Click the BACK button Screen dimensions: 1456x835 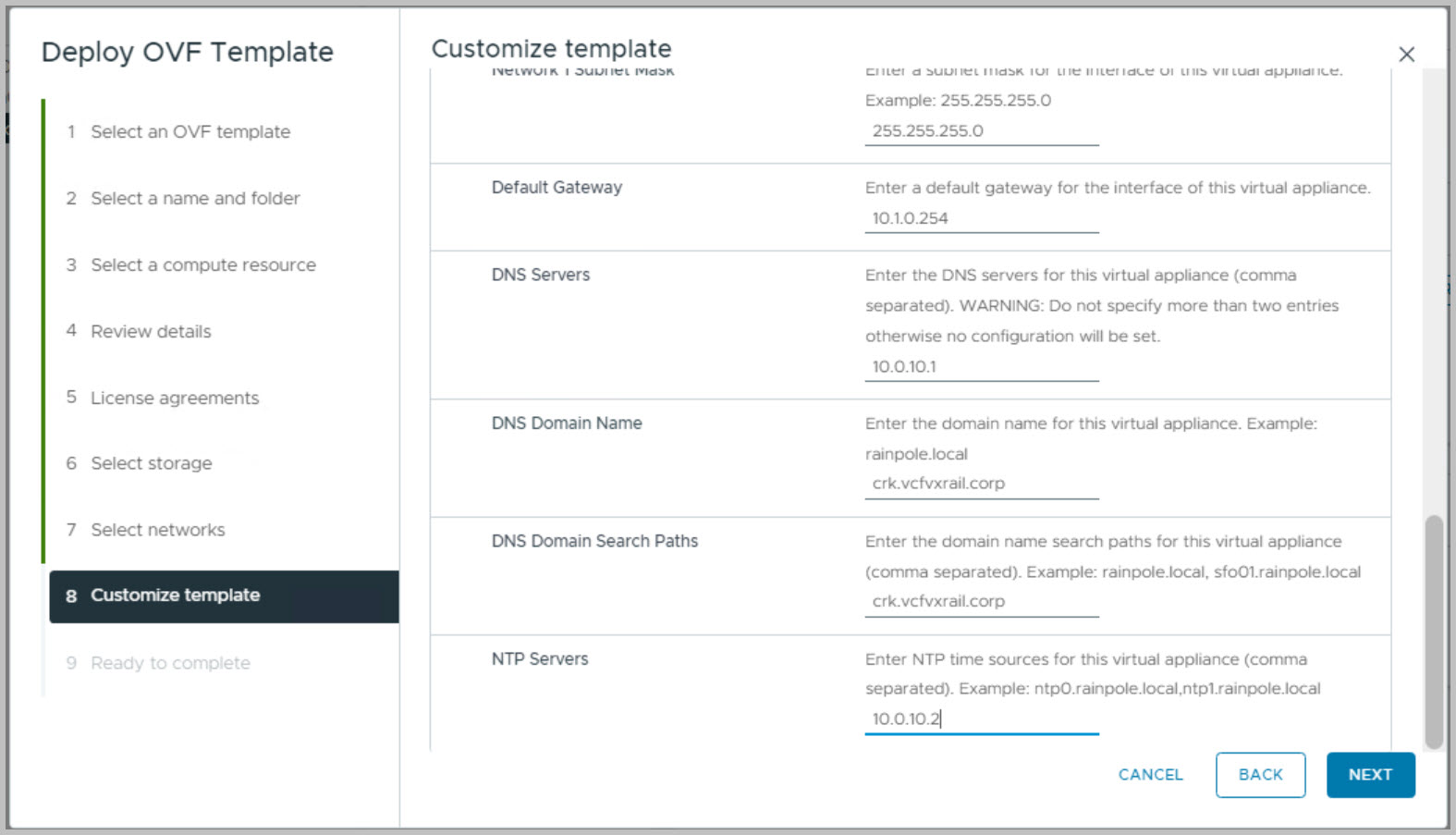coord(1260,775)
